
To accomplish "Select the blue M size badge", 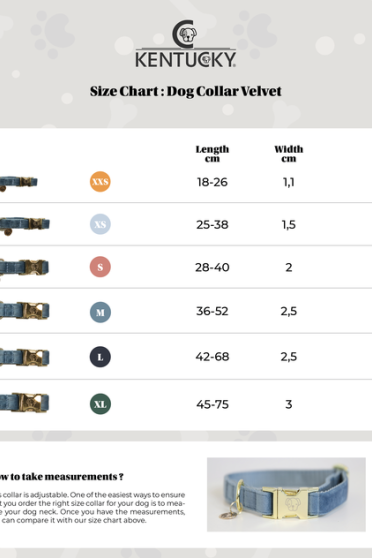I will point(100,312).
